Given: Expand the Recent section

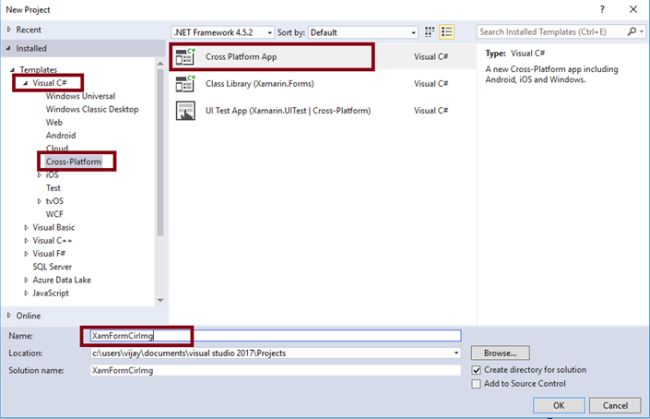Looking at the screenshot, I should point(9,29).
